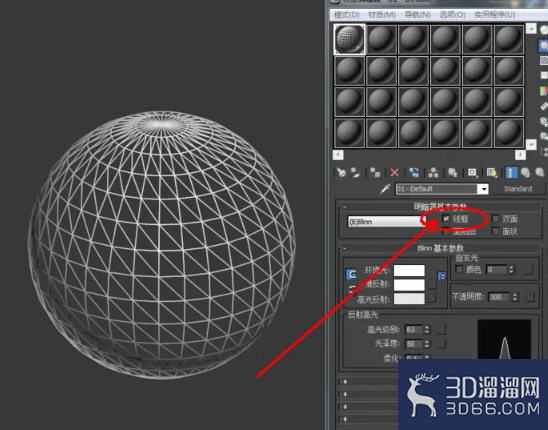Toggle the diffuse-specular color lock button

(x=351, y=290)
